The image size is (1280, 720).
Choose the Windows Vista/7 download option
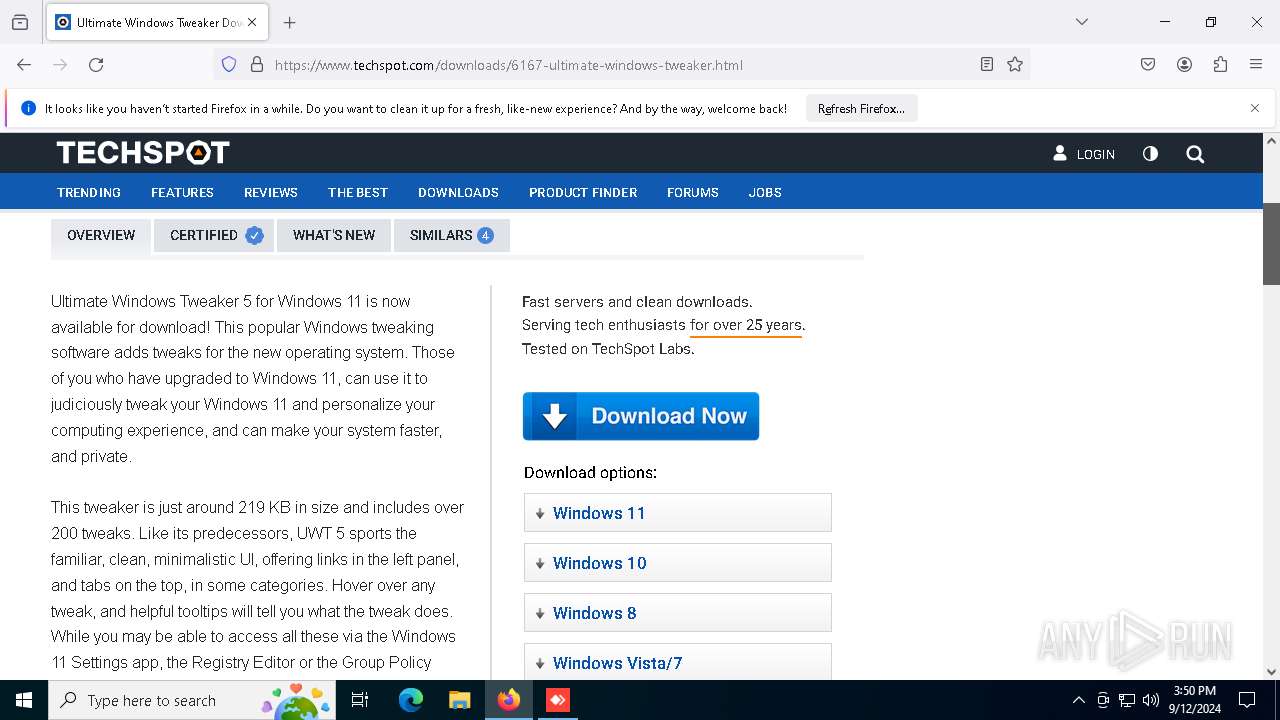pos(678,662)
